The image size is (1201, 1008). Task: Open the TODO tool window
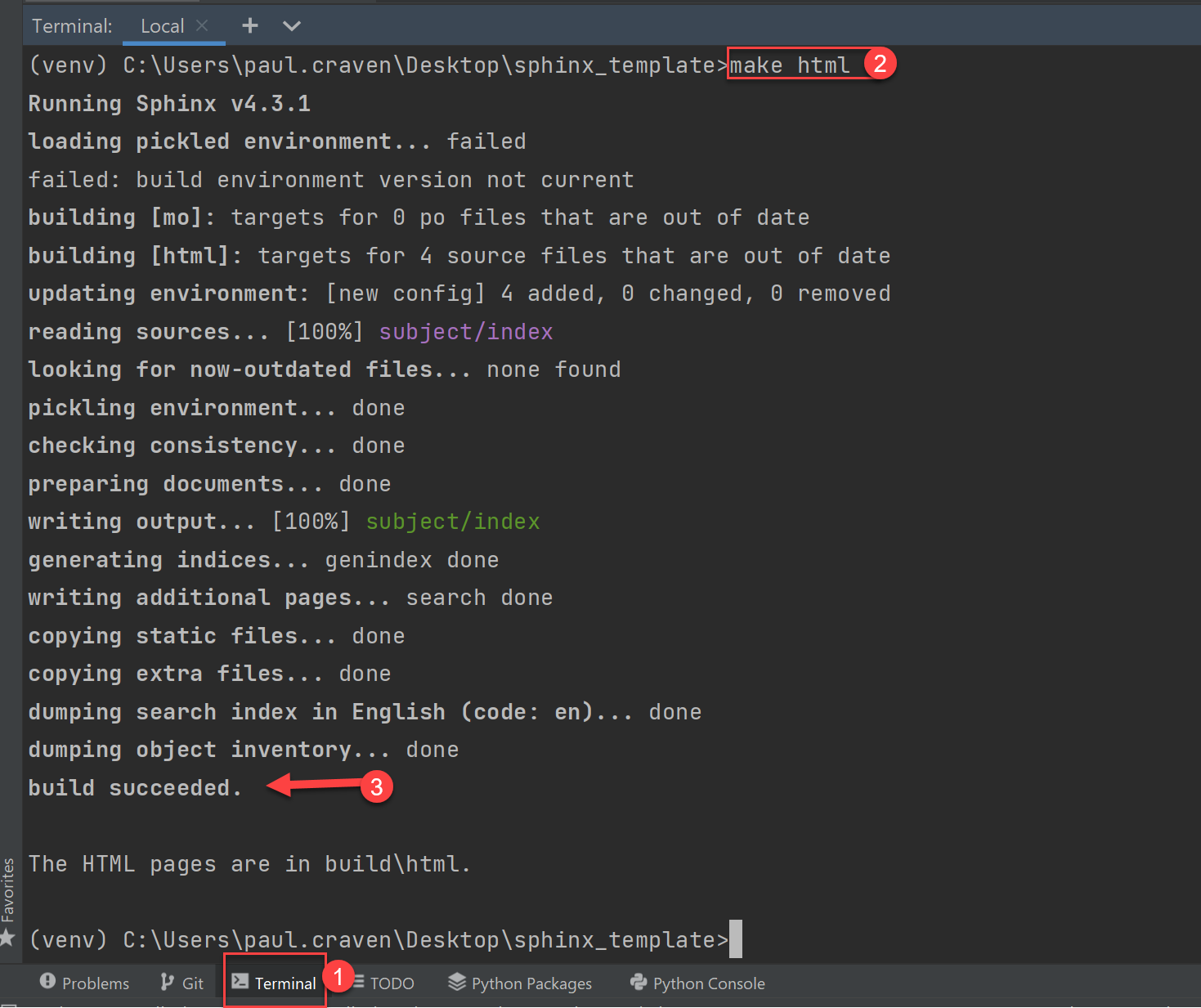click(x=383, y=983)
